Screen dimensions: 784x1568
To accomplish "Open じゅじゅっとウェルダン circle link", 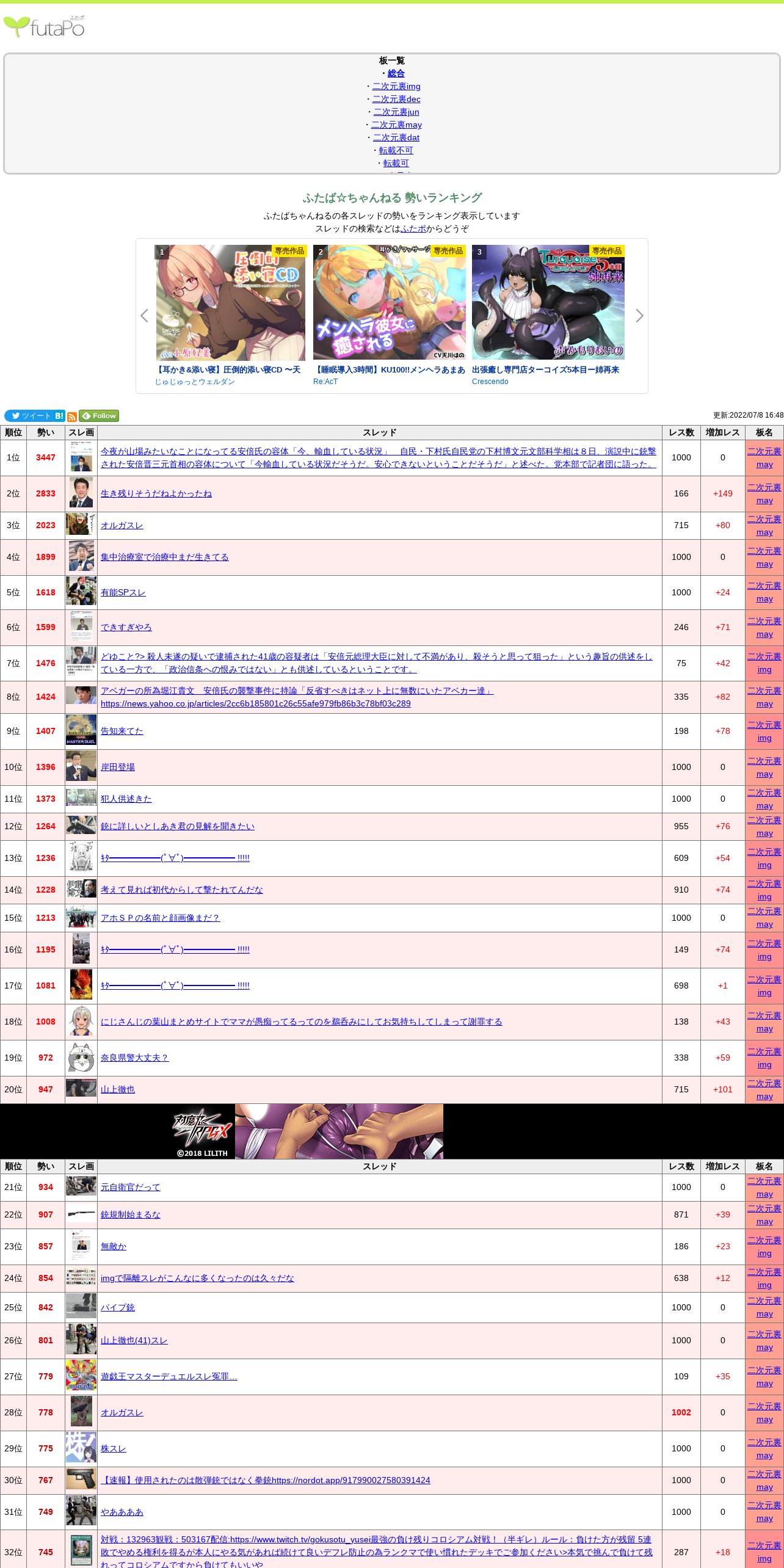I will click(195, 382).
